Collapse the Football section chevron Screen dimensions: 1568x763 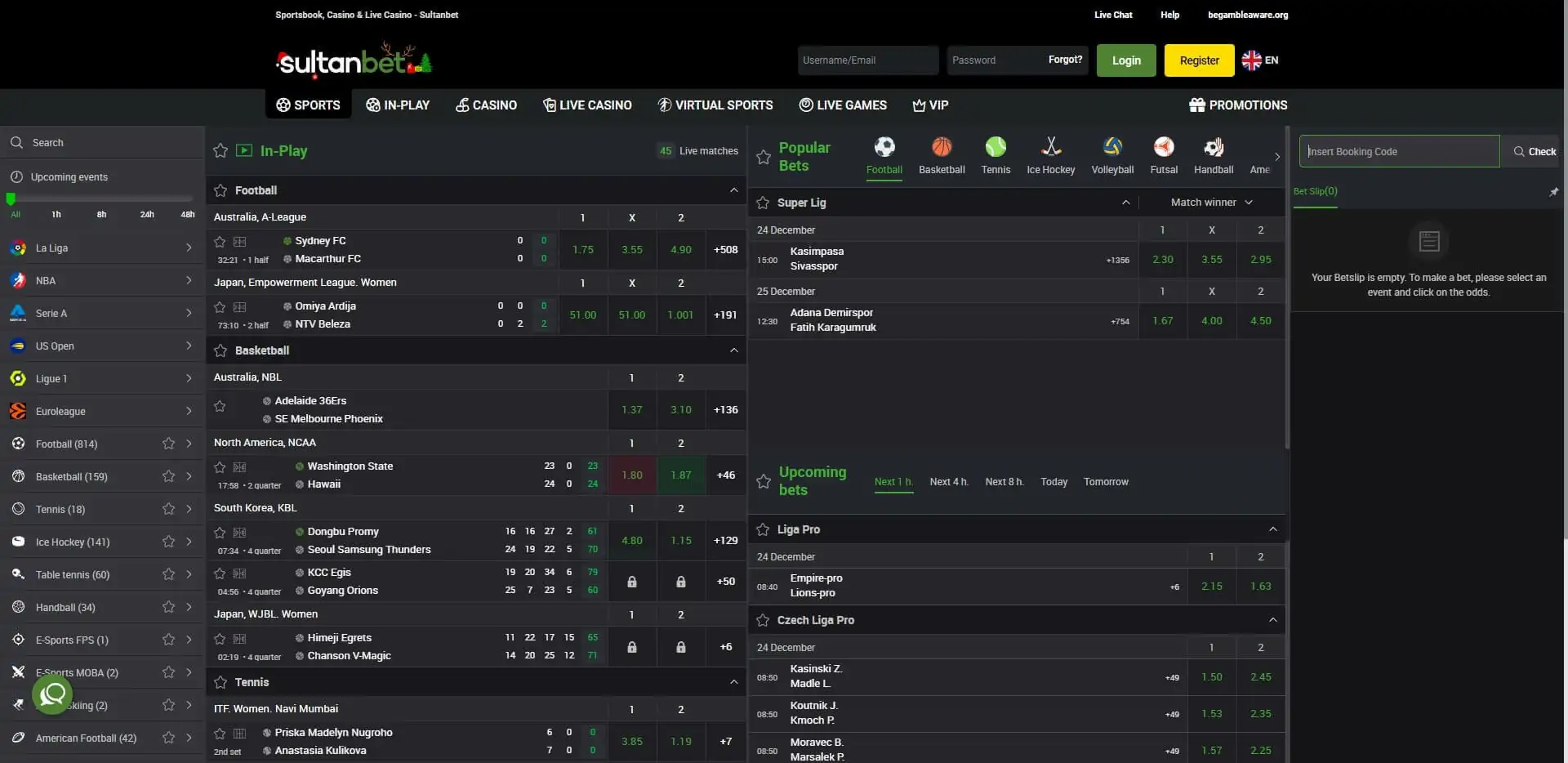click(733, 190)
